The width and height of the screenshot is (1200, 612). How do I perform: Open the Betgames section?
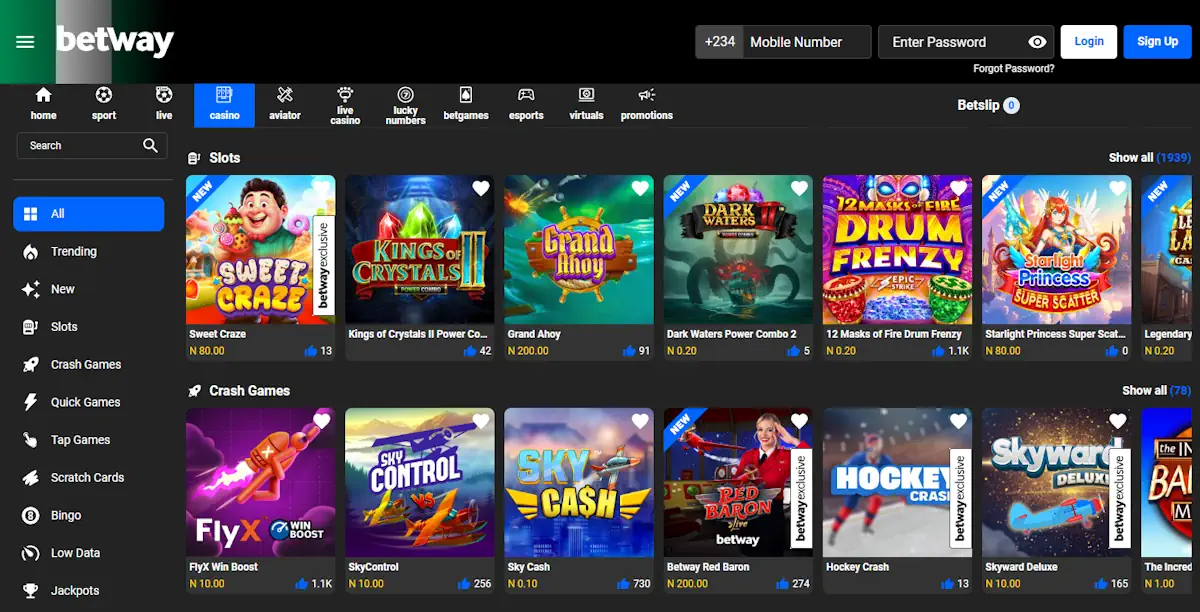pos(465,104)
